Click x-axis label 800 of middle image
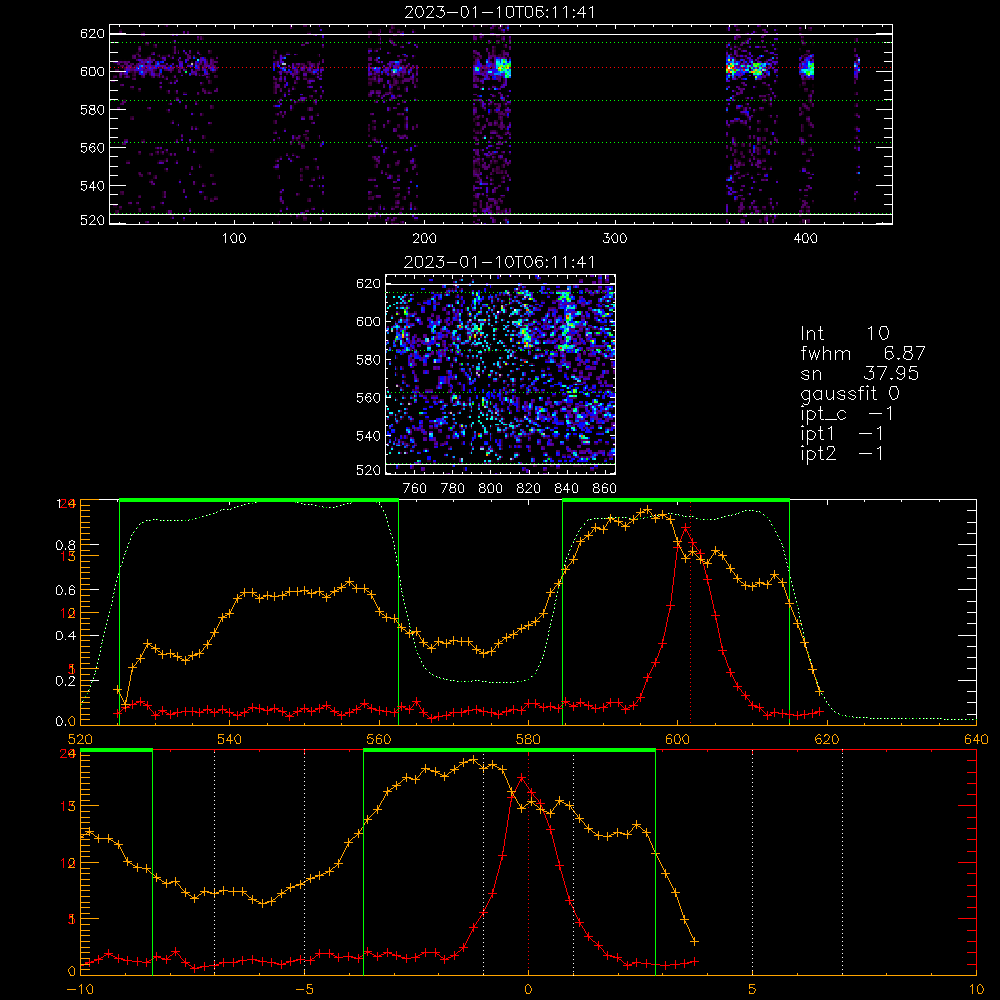 coord(490,489)
